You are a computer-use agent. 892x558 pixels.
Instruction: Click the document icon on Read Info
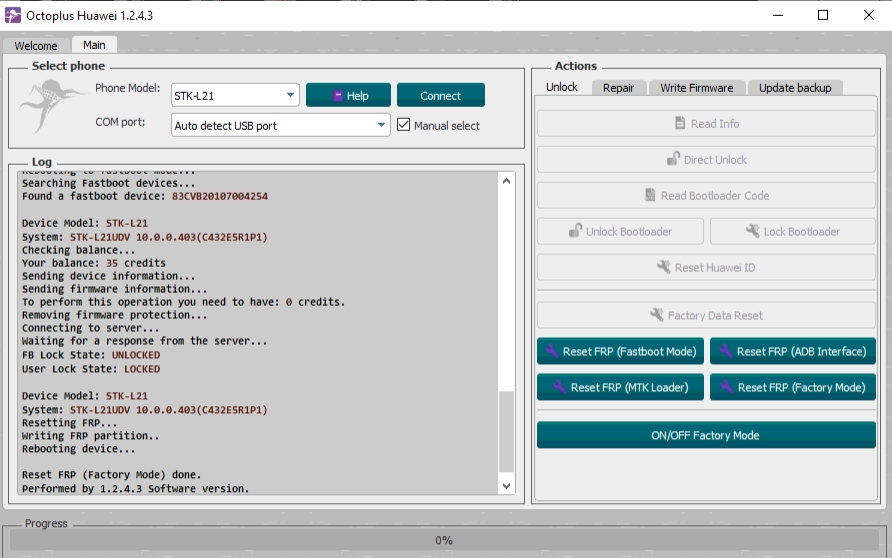click(x=680, y=123)
